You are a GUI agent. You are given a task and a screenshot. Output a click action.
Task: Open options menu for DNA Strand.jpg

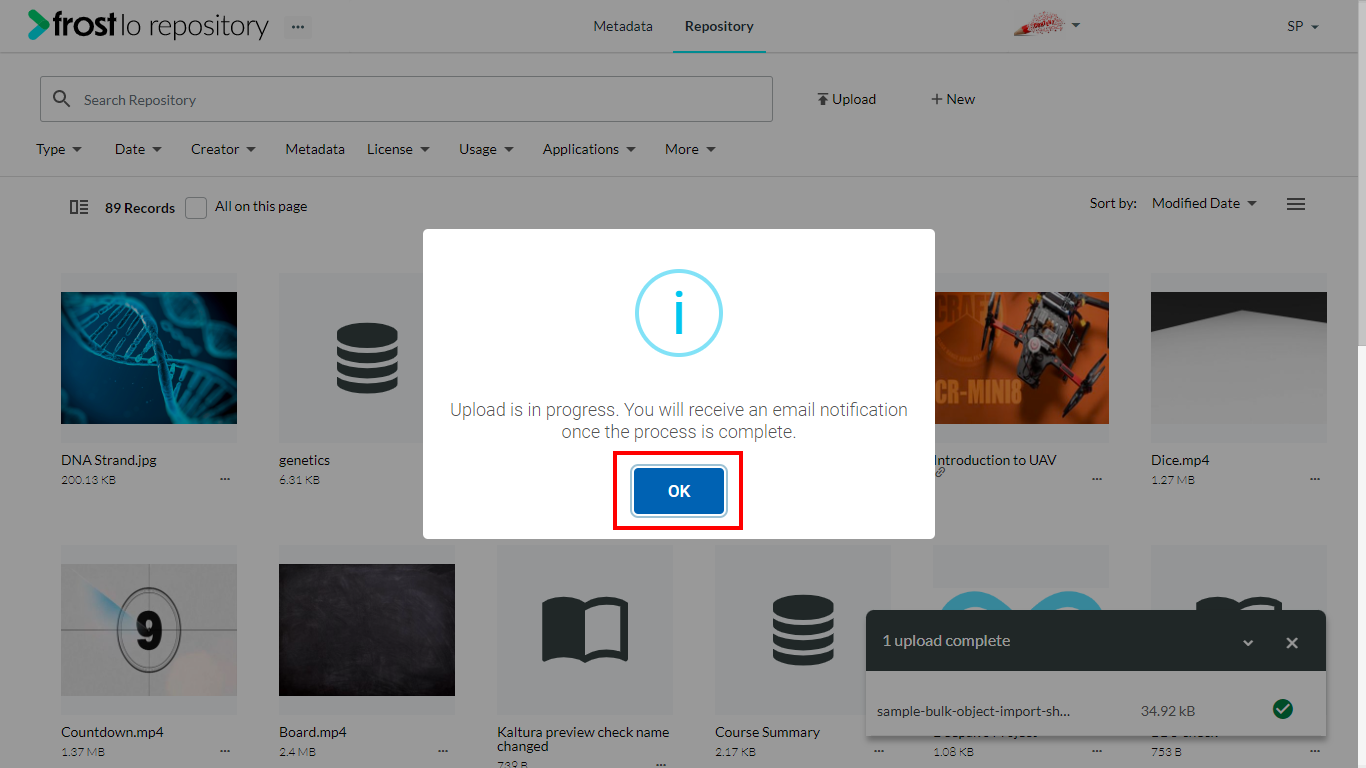pos(225,479)
